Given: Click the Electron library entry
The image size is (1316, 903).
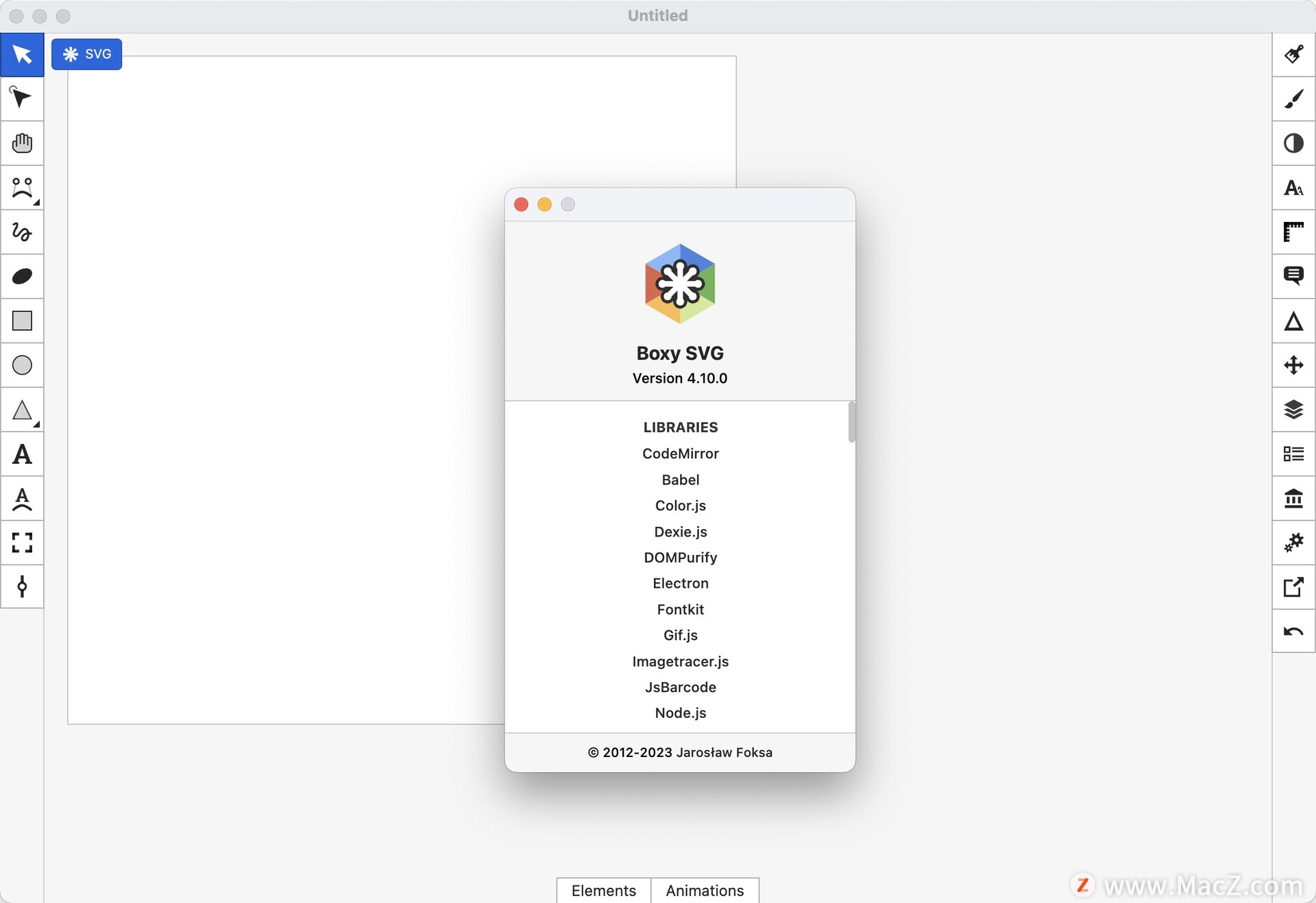Looking at the screenshot, I should point(680,583).
